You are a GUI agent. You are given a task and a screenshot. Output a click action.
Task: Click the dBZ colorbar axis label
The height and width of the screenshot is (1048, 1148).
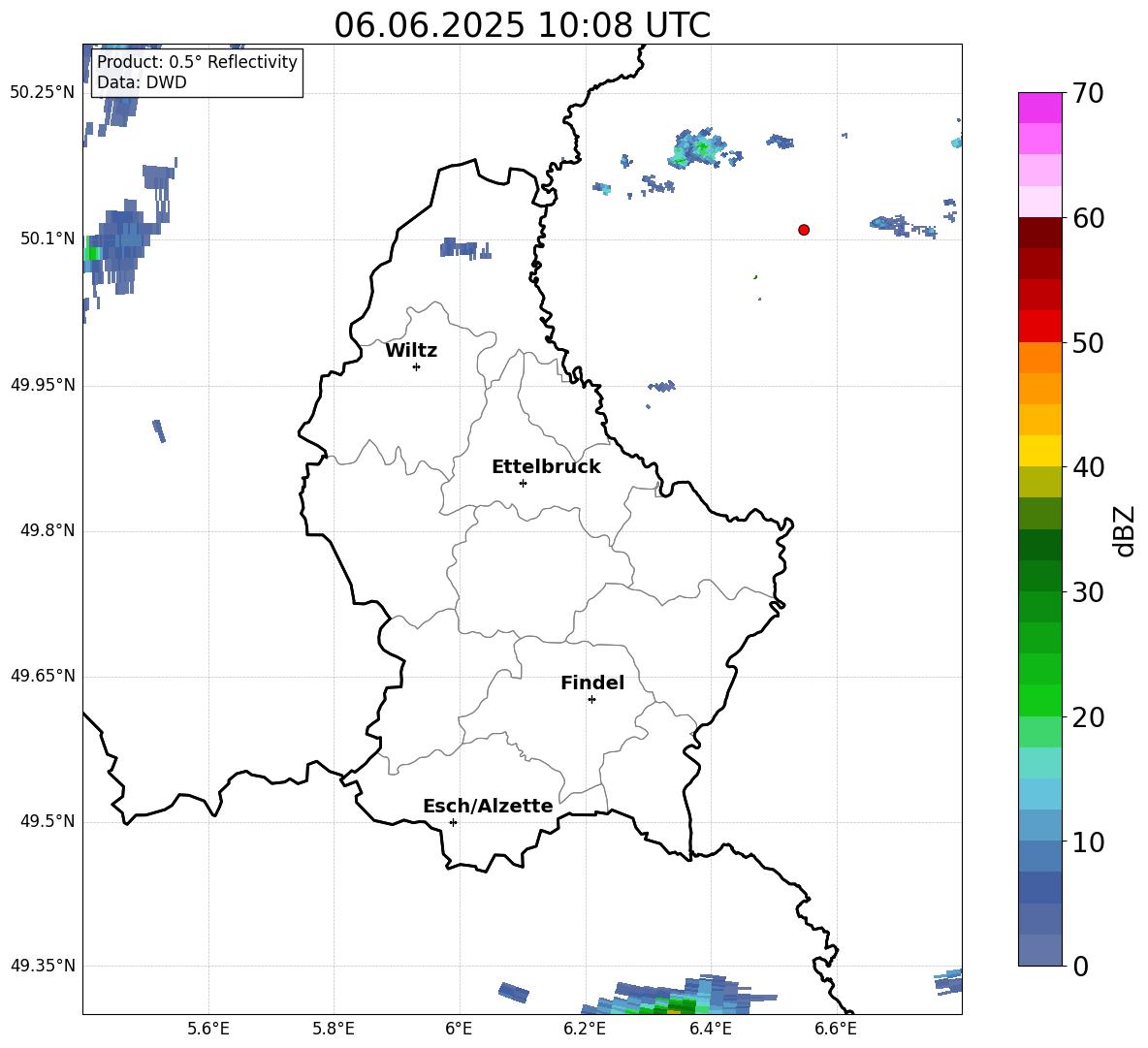pyautogui.click(x=1124, y=531)
